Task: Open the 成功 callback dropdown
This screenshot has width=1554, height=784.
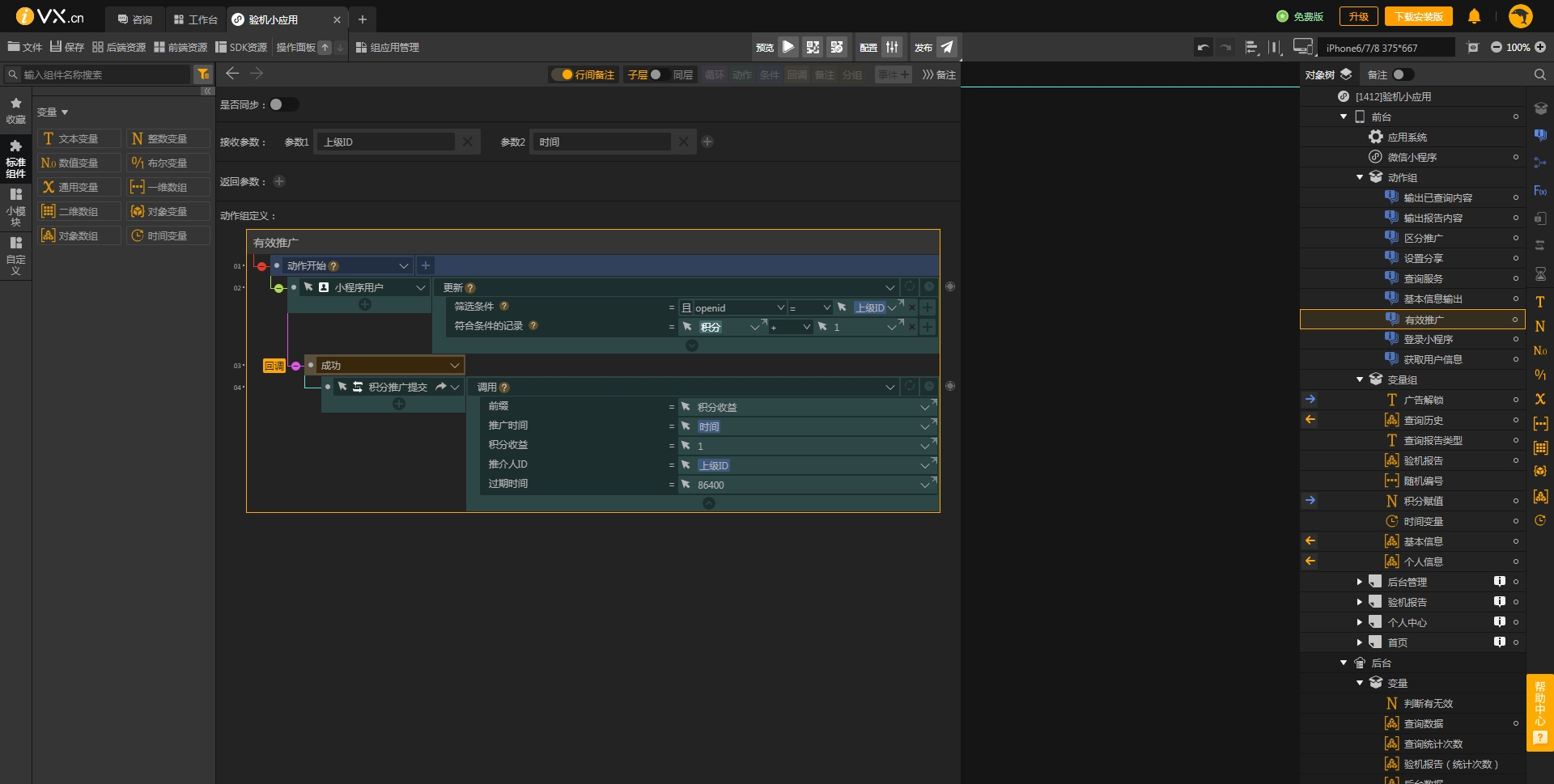Action: pyautogui.click(x=455, y=366)
